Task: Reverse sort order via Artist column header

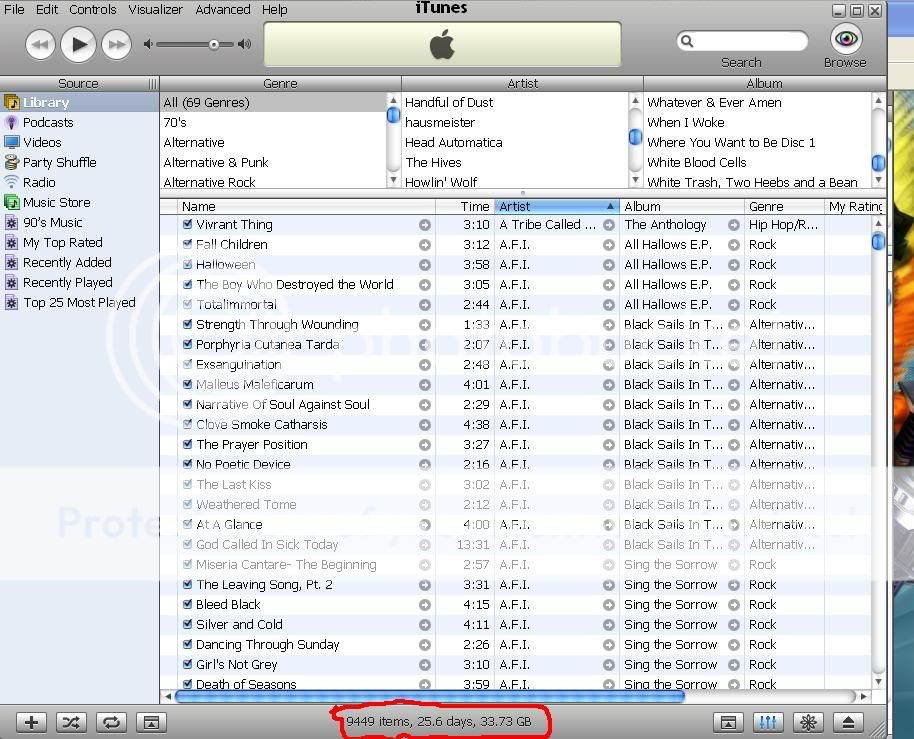Action: tap(556, 207)
